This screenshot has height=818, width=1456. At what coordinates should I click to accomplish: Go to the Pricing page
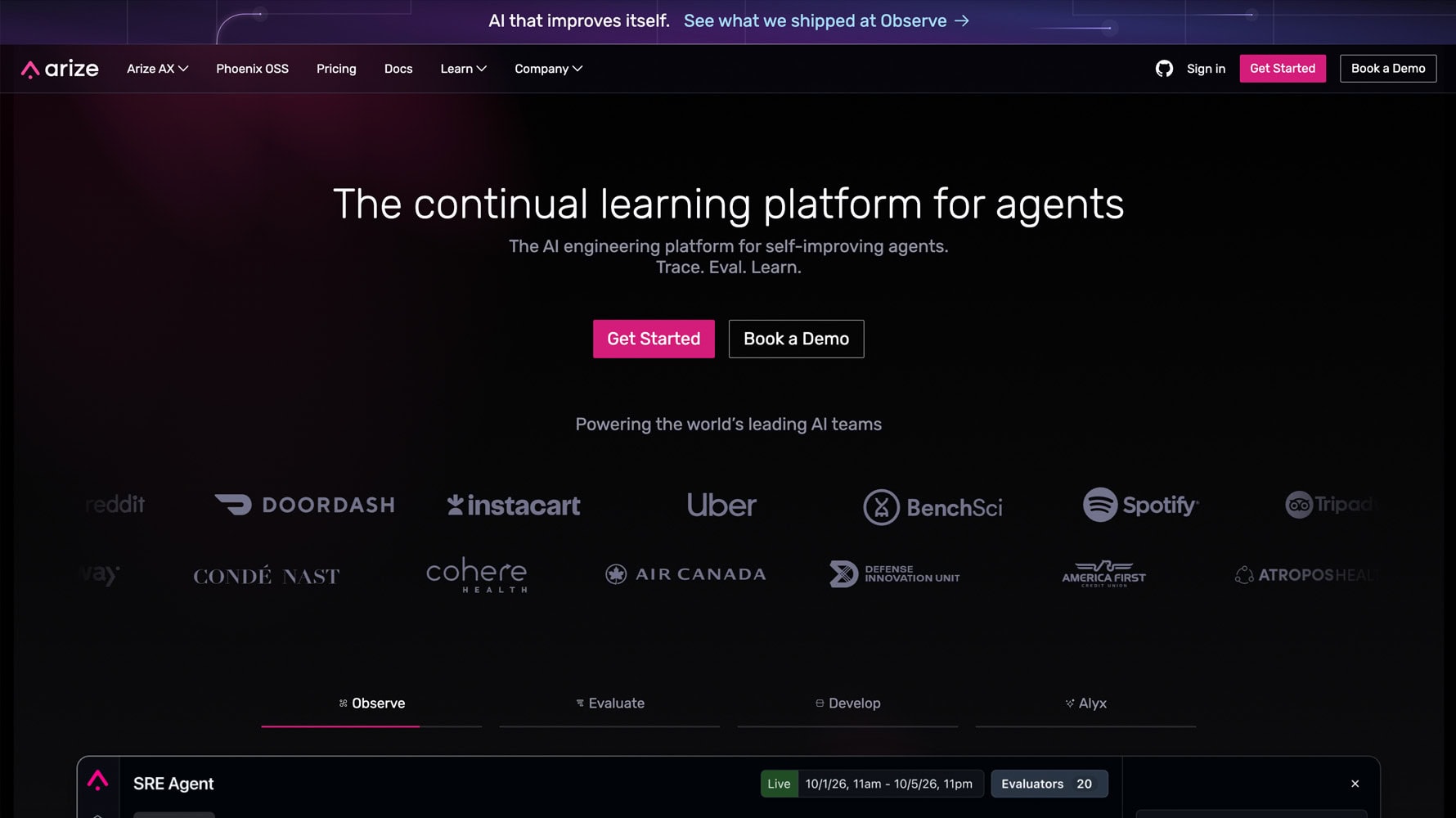pos(336,69)
